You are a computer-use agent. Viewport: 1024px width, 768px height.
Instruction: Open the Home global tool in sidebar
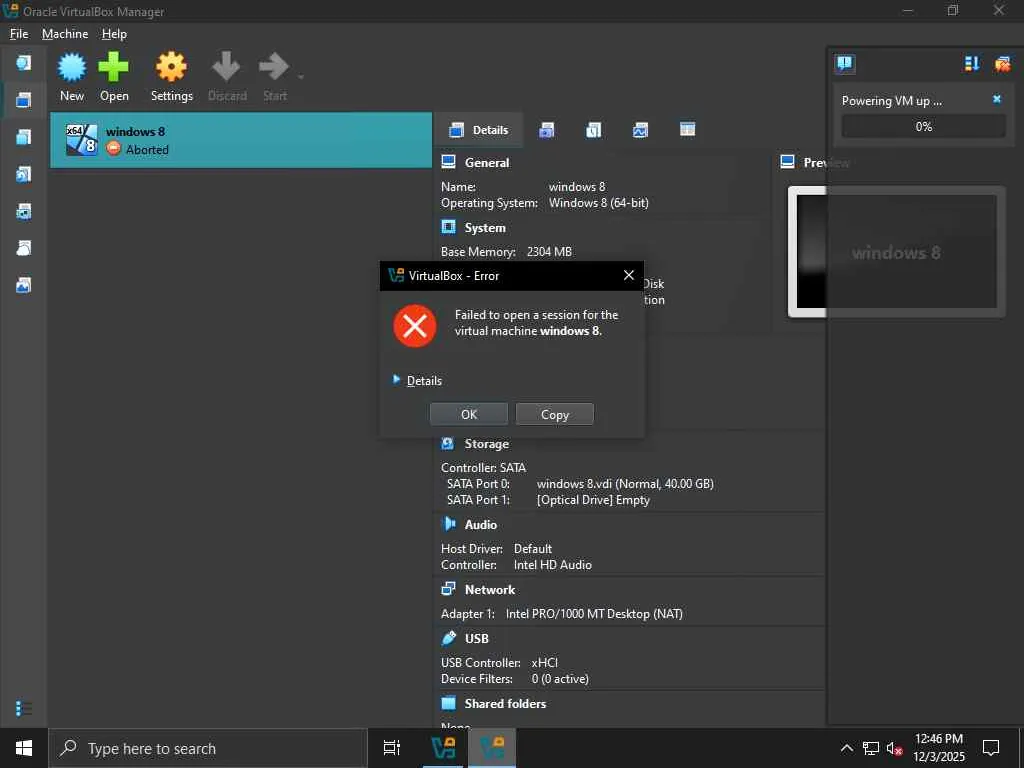tap(24, 63)
